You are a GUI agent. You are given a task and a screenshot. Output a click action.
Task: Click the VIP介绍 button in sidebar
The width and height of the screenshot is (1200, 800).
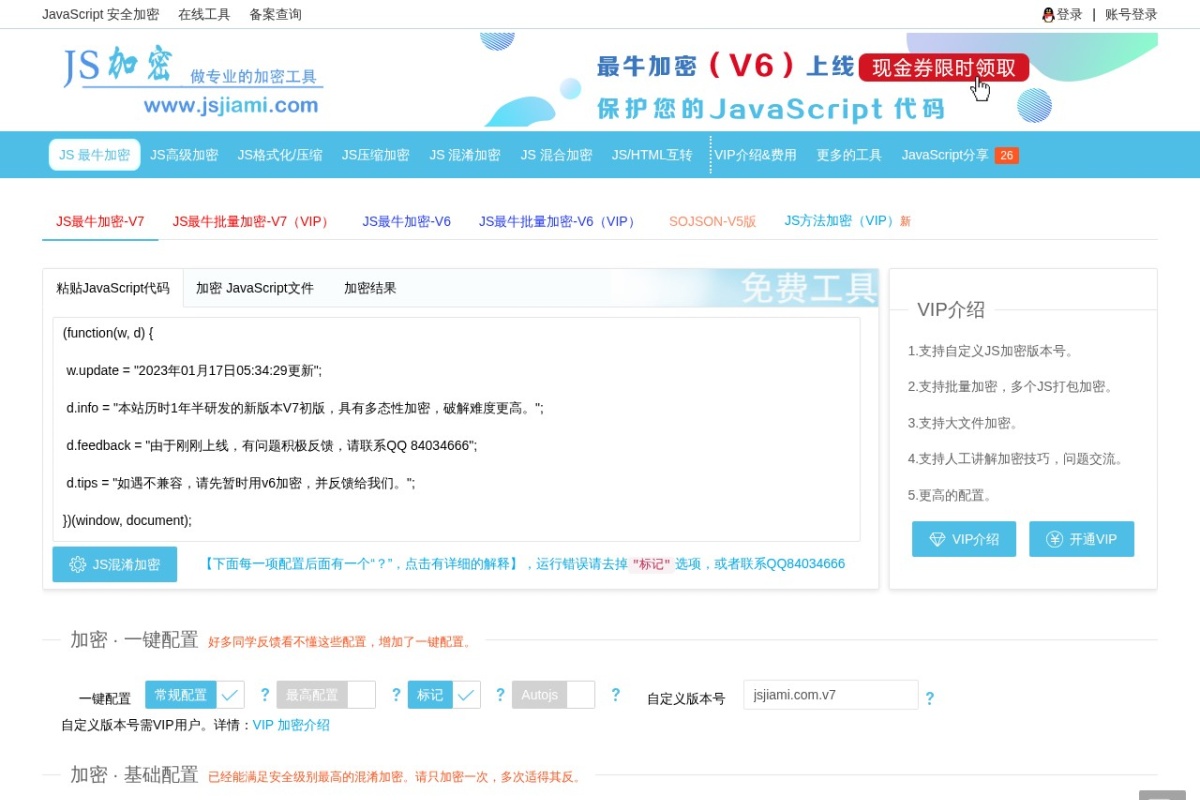[x=964, y=539]
